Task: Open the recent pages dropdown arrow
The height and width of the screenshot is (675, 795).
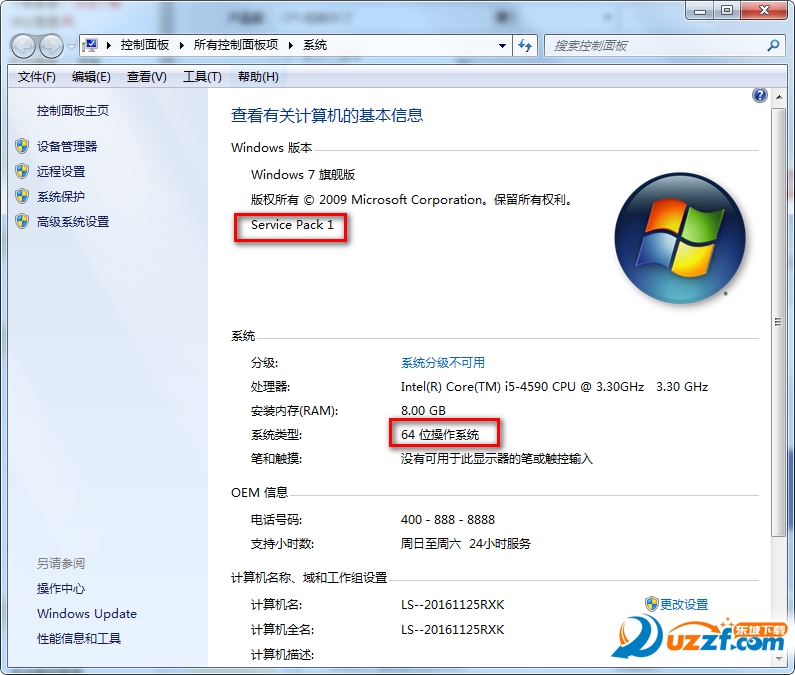Action: pos(71,46)
